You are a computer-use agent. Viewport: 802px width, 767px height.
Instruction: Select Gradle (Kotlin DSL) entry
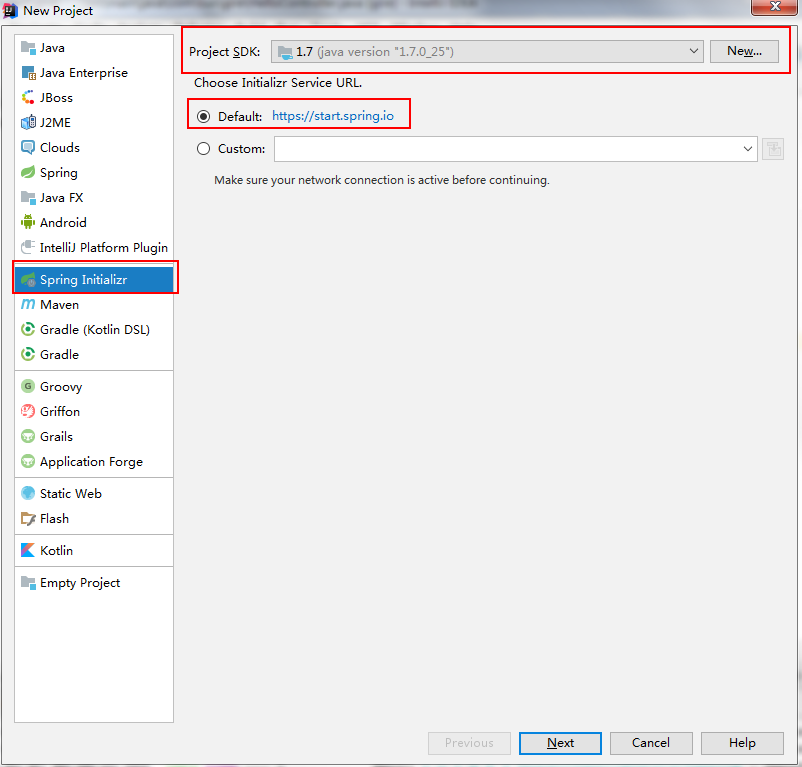coord(95,330)
